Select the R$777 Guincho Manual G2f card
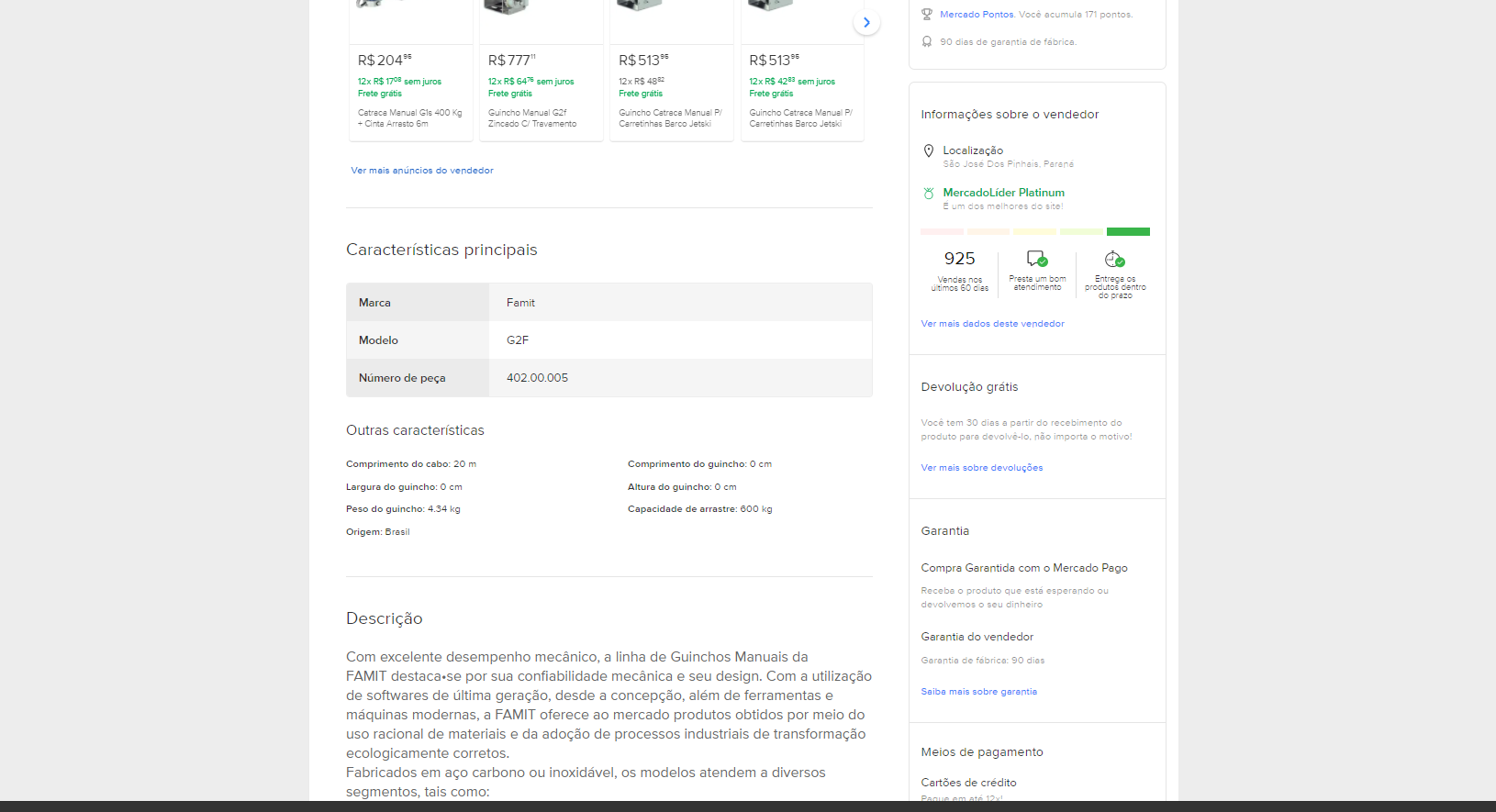 click(541, 92)
